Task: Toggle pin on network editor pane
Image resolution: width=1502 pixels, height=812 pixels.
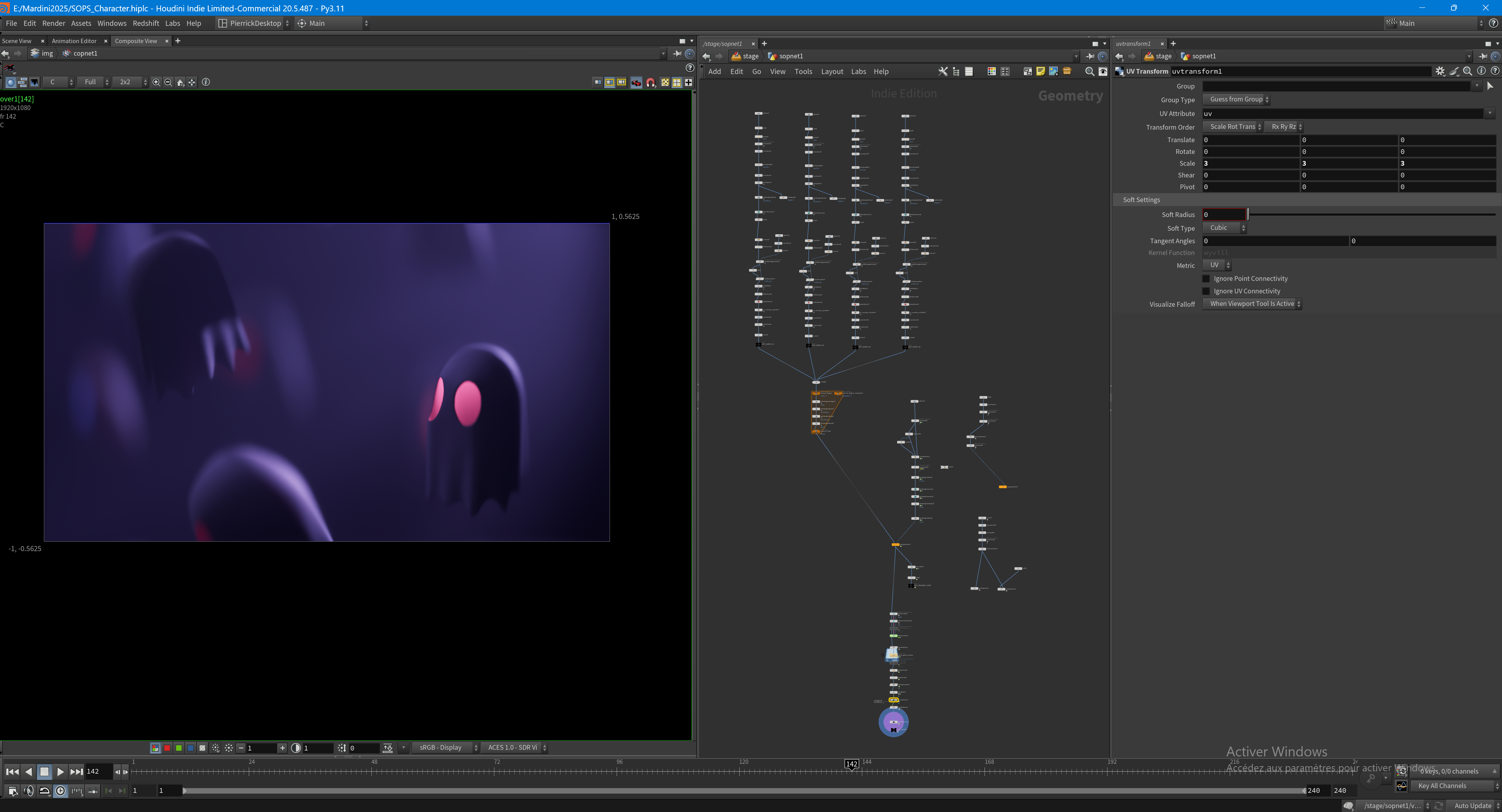Action: [1090, 56]
